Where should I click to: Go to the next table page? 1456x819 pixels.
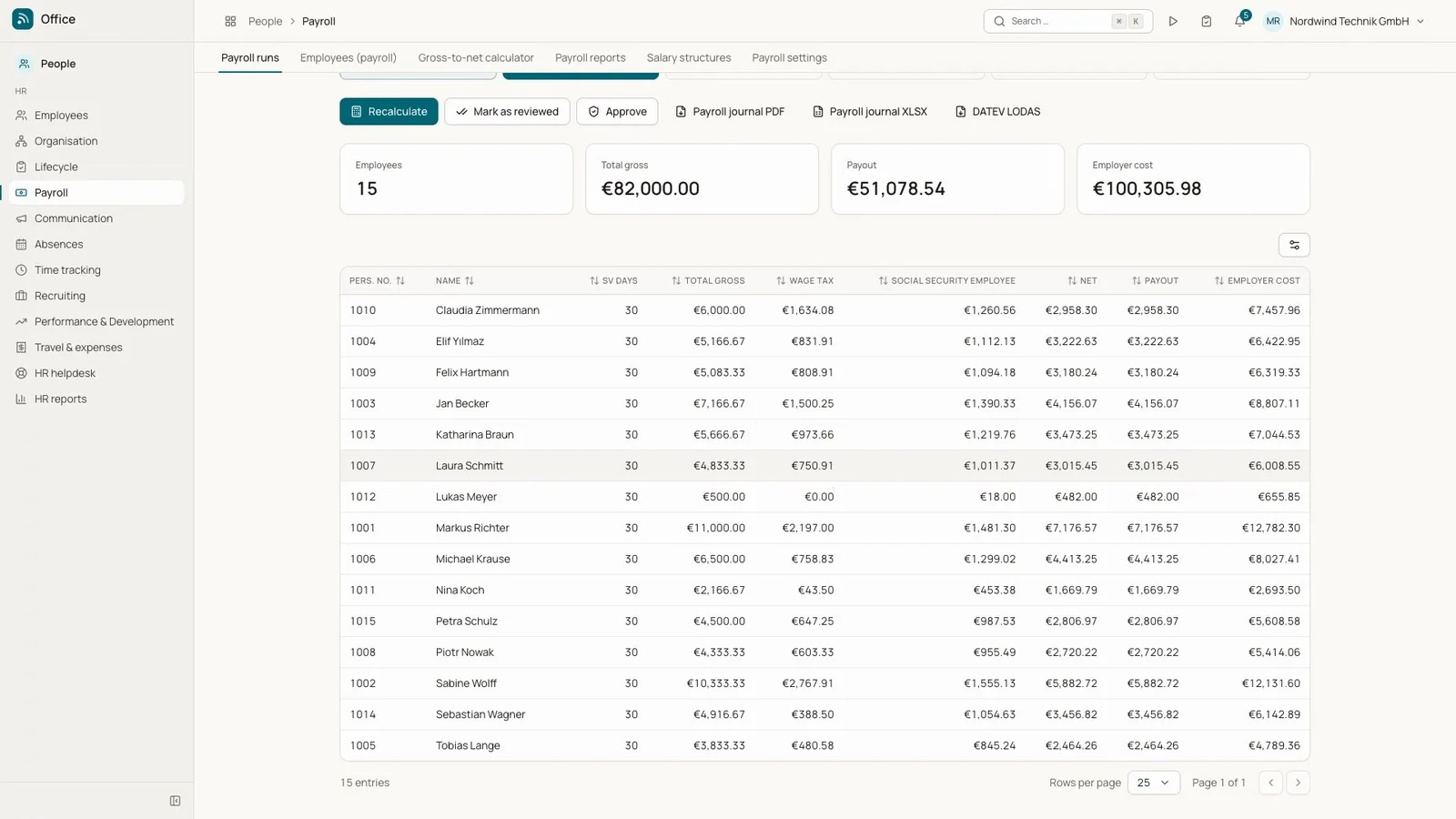point(1298,783)
